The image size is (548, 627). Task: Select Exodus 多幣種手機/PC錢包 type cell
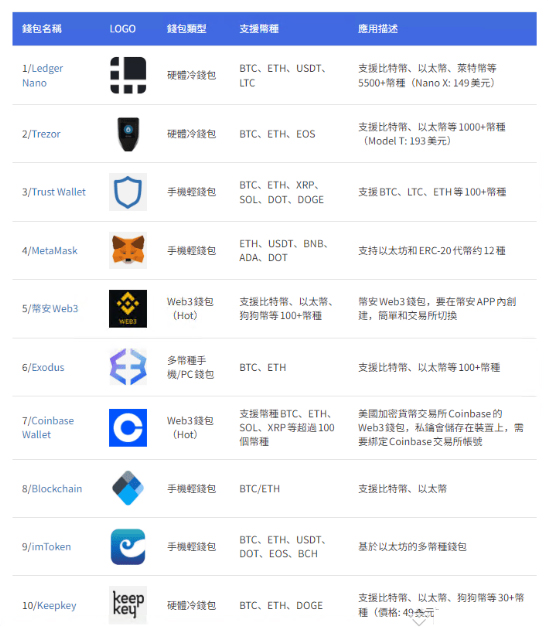[x=190, y=367]
